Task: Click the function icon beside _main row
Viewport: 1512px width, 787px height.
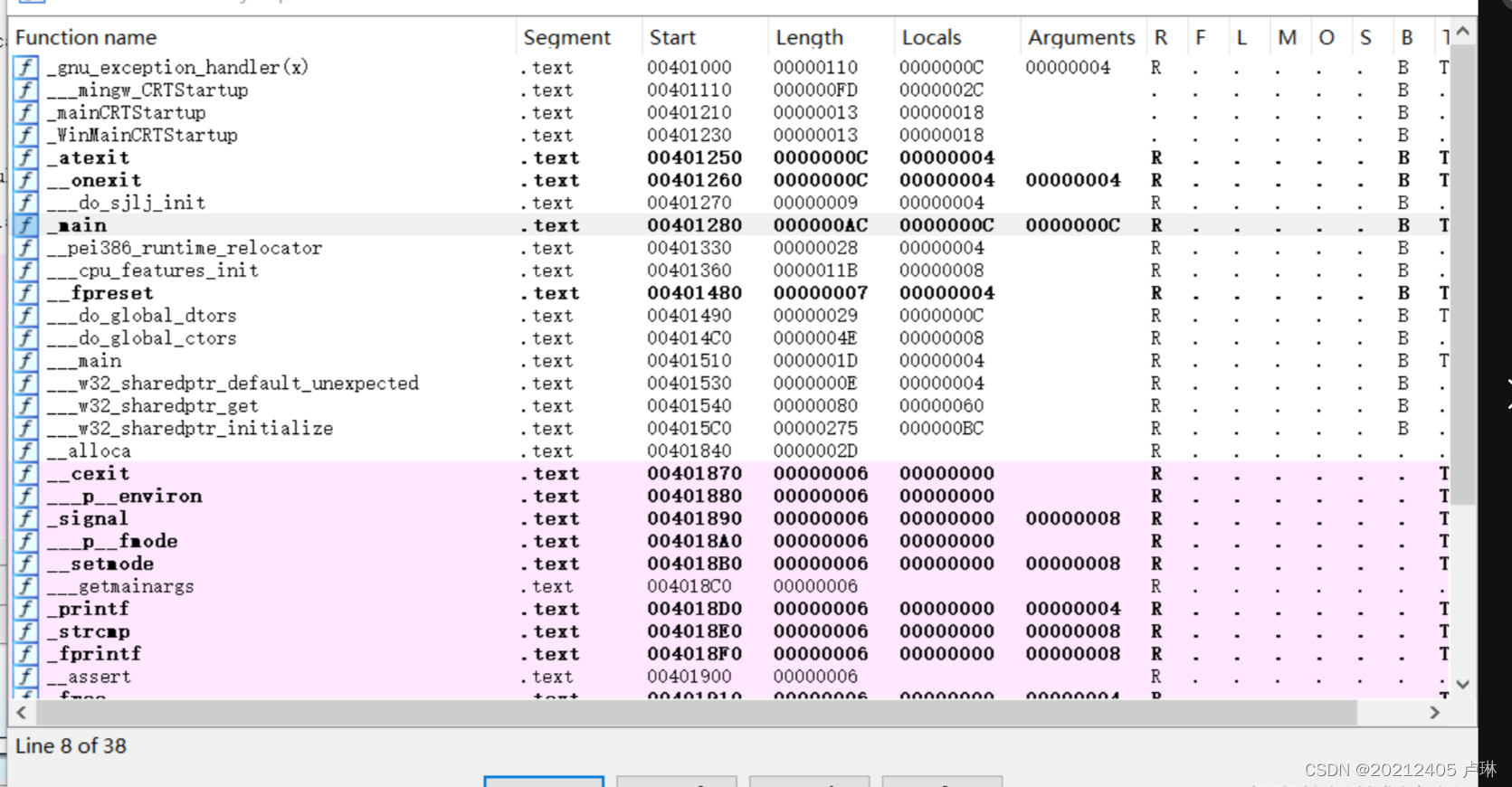Action: [25, 225]
